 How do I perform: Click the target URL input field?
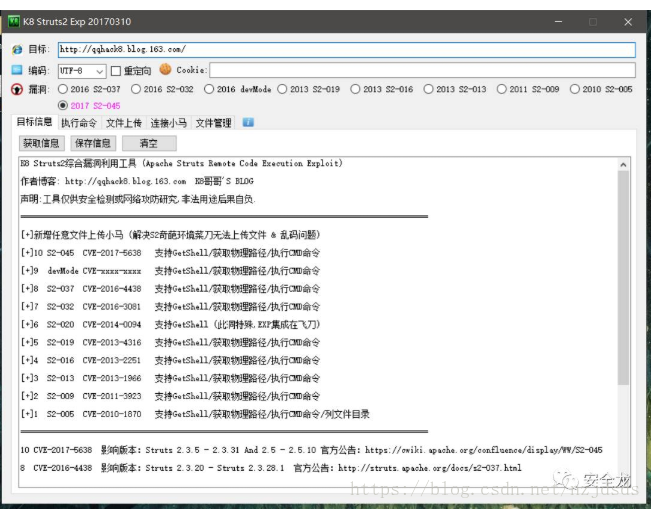coord(347,49)
